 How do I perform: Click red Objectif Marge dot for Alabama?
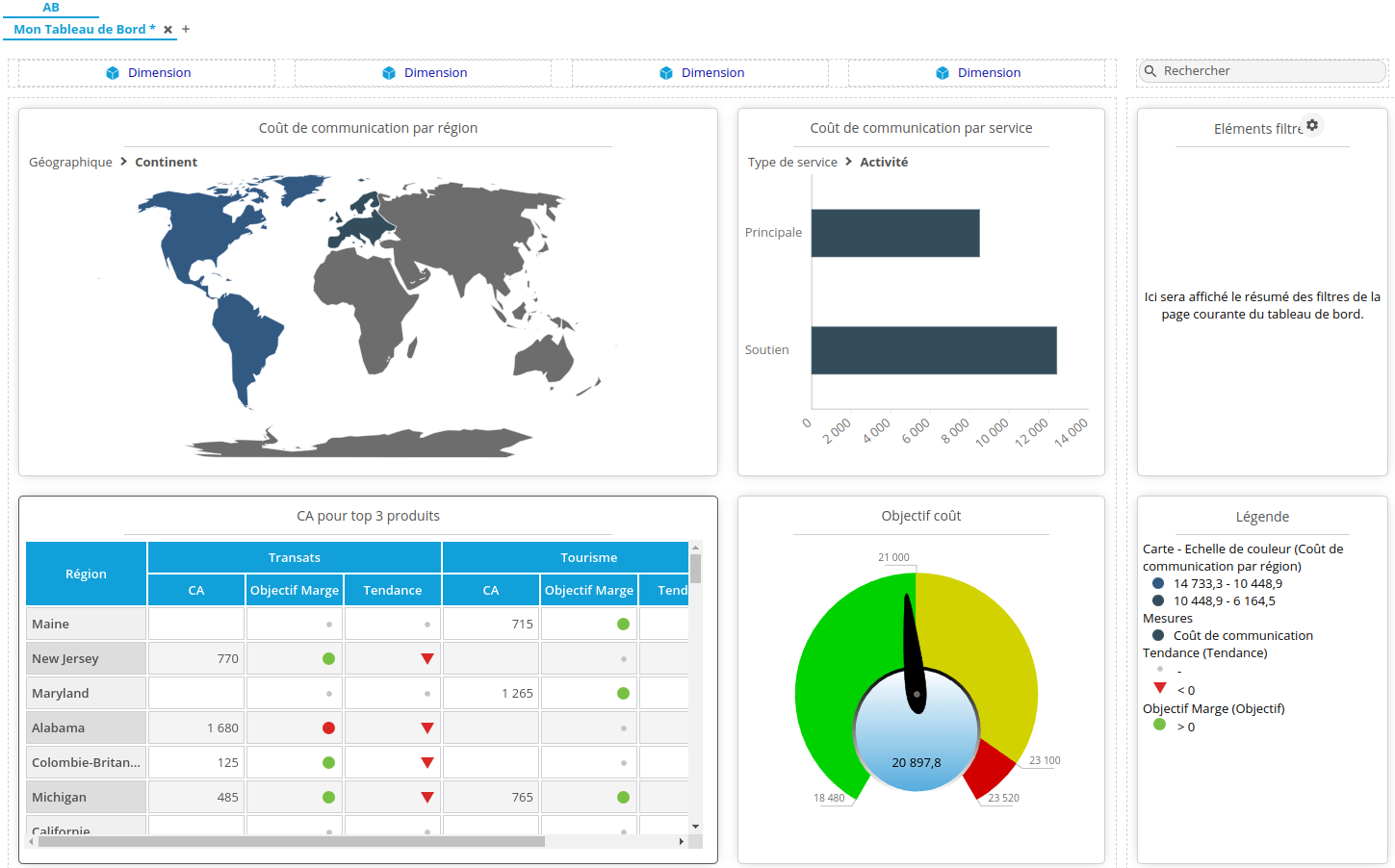coord(328,728)
